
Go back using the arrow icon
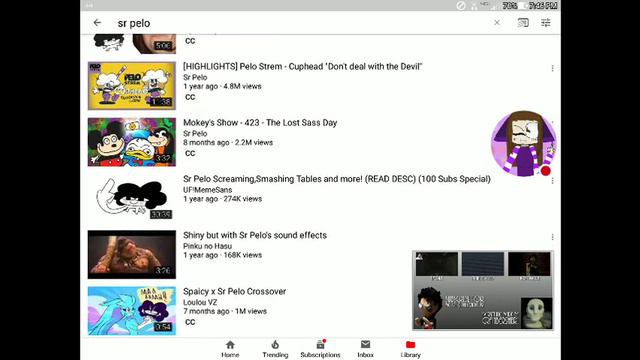click(97, 23)
